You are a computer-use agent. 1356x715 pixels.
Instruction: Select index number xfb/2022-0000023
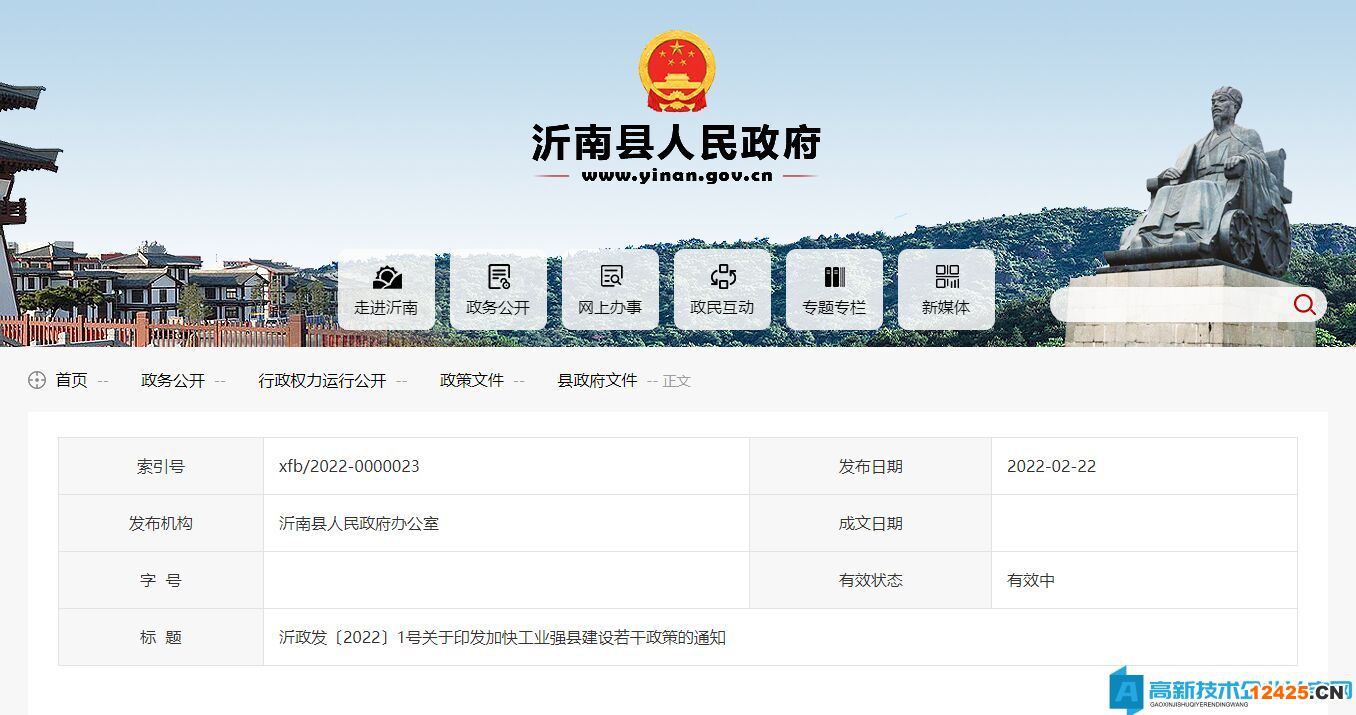pos(349,466)
